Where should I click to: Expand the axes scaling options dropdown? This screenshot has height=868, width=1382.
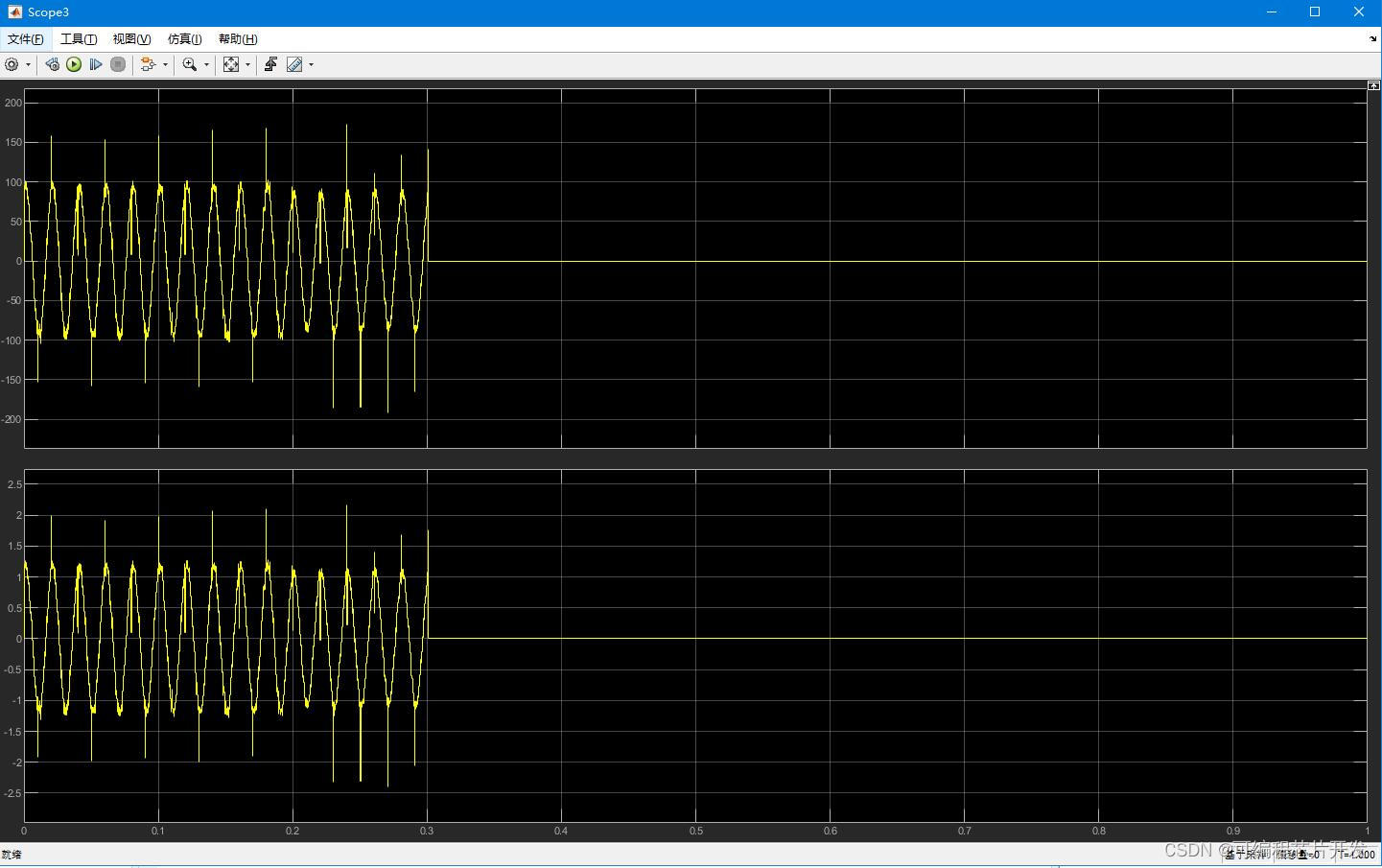coord(247,65)
